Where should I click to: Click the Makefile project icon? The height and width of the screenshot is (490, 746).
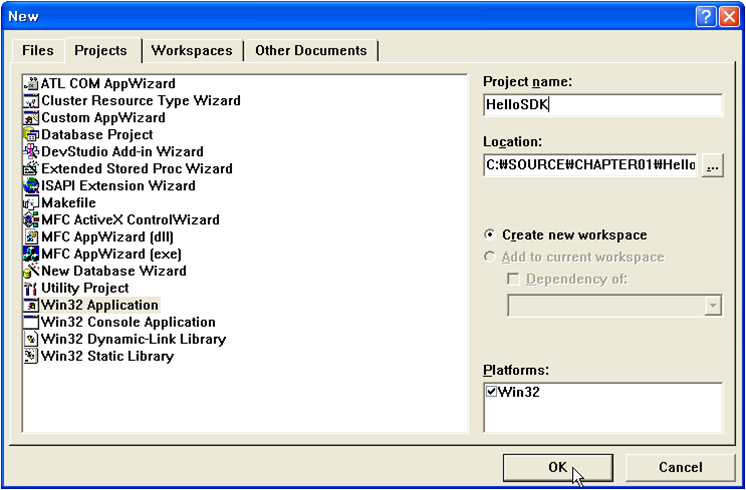pos(31,203)
